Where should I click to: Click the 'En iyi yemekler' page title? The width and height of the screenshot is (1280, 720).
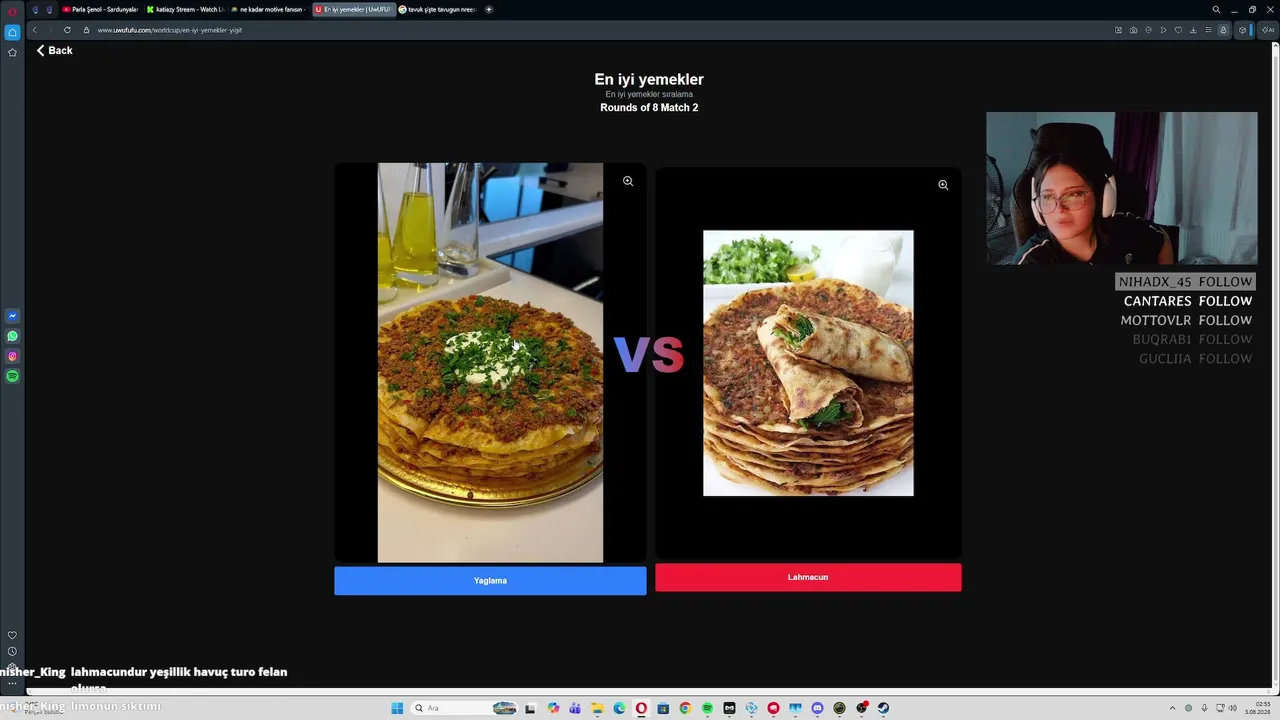point(649,79)
